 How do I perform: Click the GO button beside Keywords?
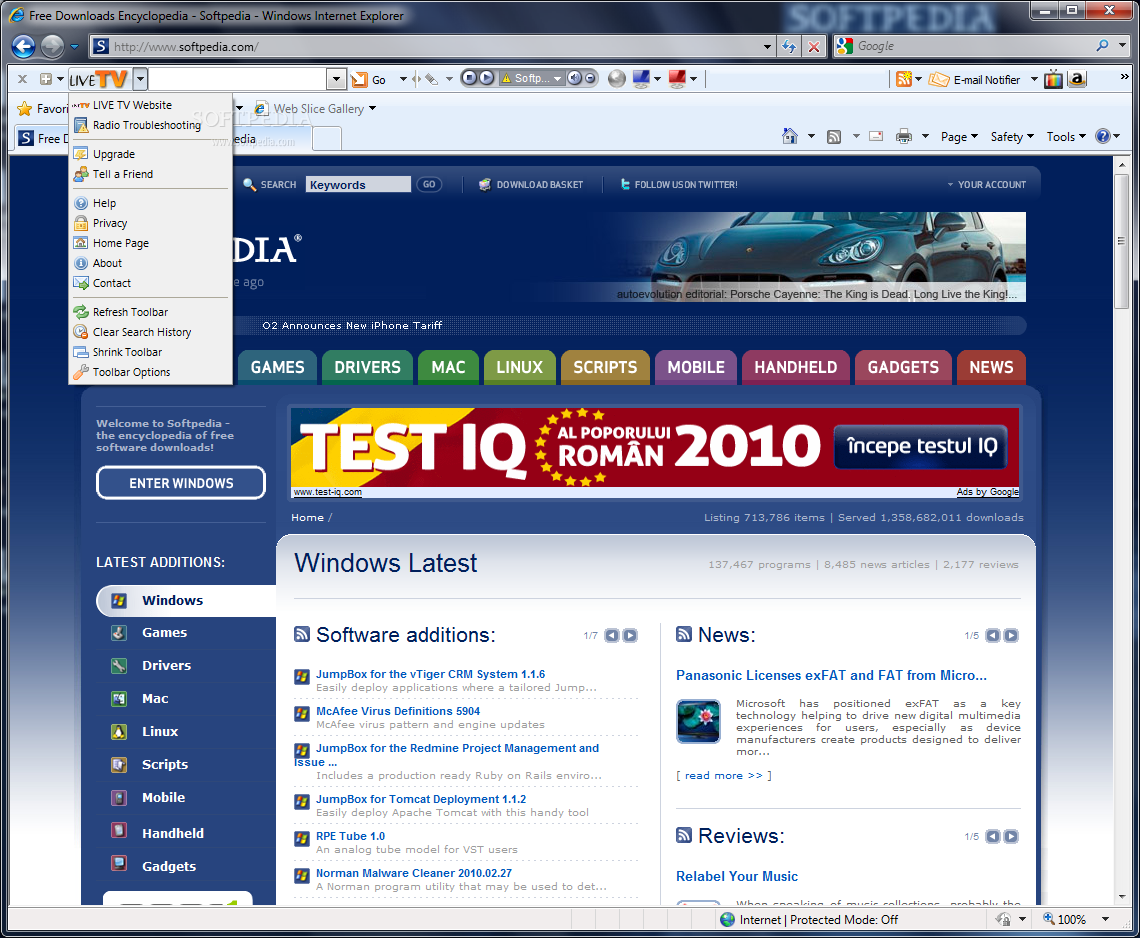pos(429,185)
